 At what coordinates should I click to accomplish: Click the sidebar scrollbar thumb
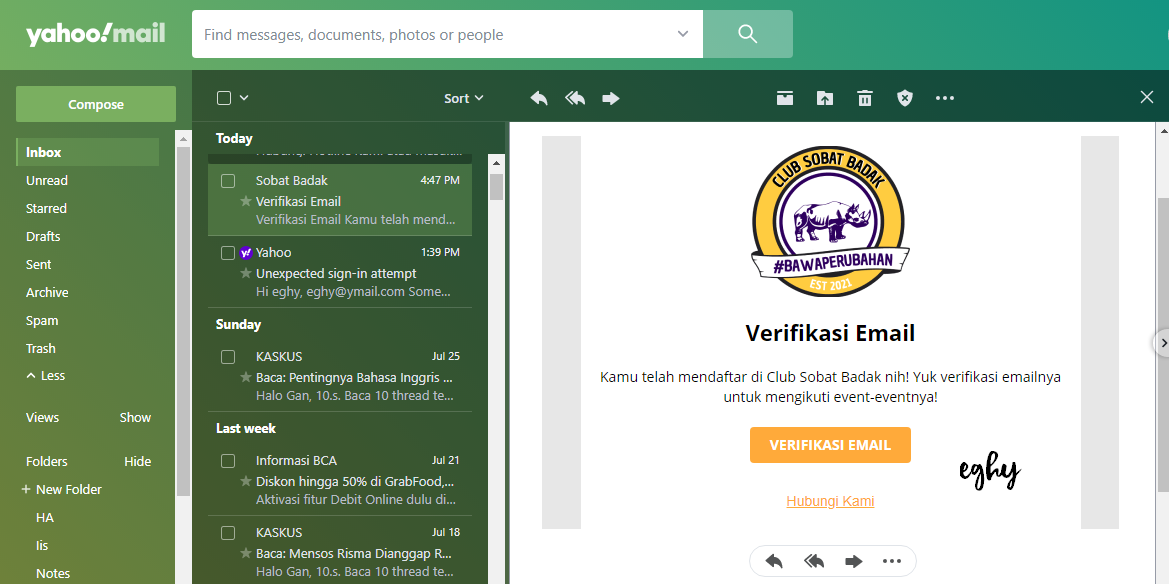coord(183,321)
